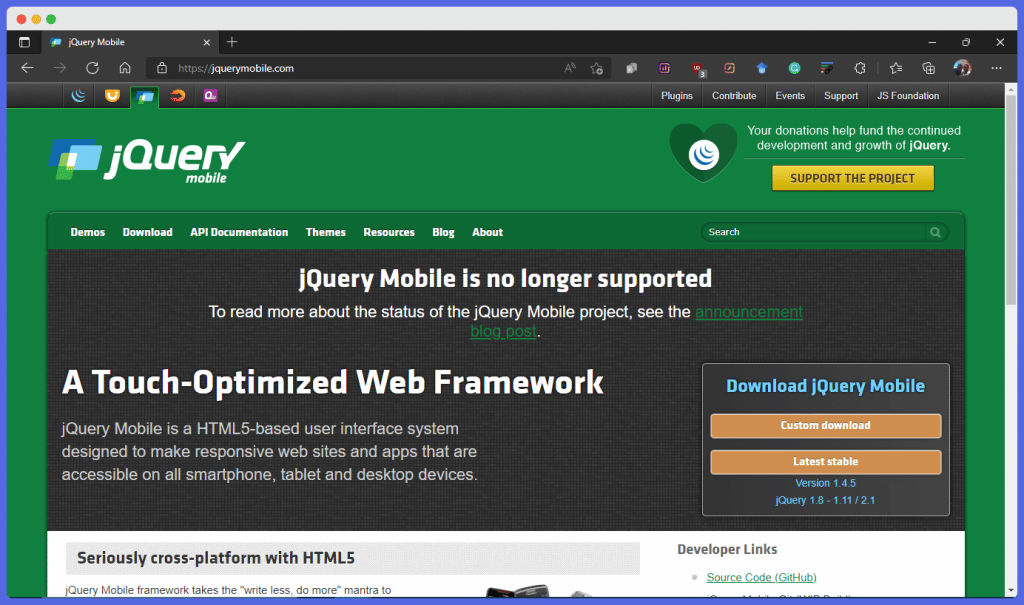Screen dimensions: 1024x605
Task: Open the Contribute menu item
Action: click(734, 96)
